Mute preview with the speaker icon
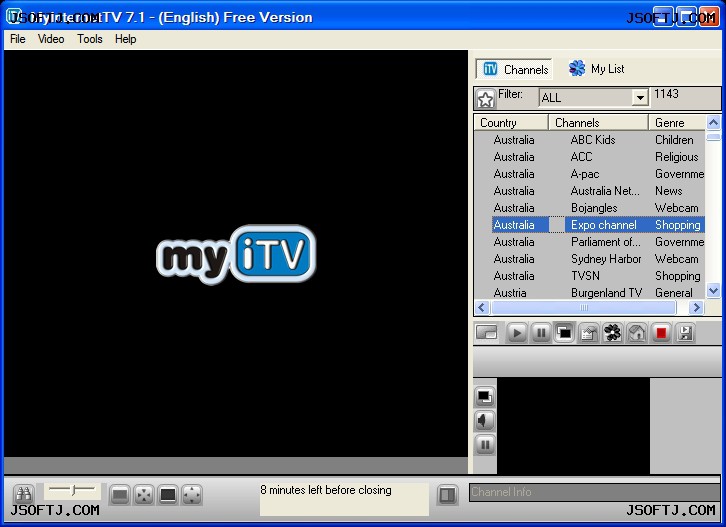The image size is (726, 527). pyautogui.click(x=485, y=420)
